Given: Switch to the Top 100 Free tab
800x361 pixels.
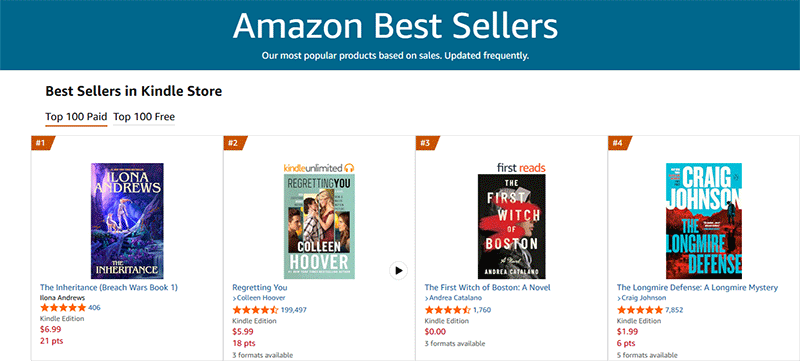Looking at the screenshot, I should 144,117.
